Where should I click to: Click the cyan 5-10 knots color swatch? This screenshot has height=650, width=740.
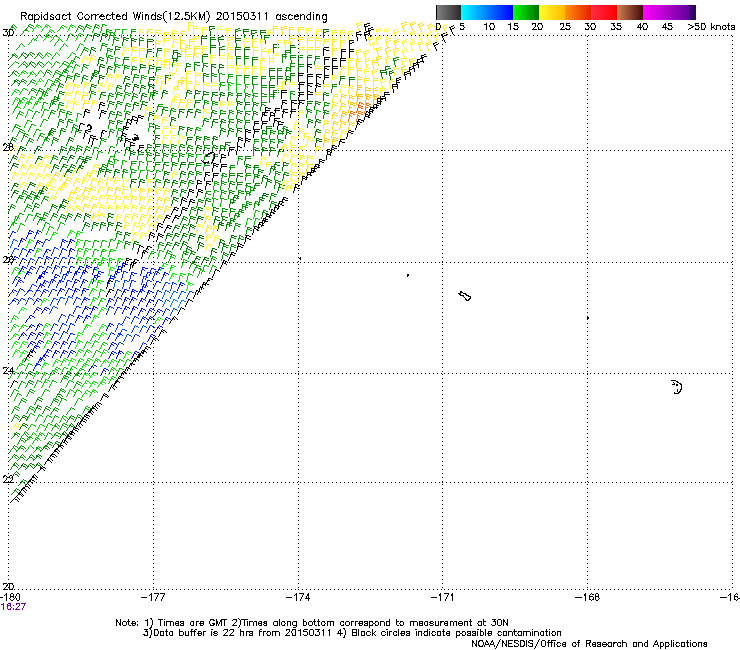[474, 12]
